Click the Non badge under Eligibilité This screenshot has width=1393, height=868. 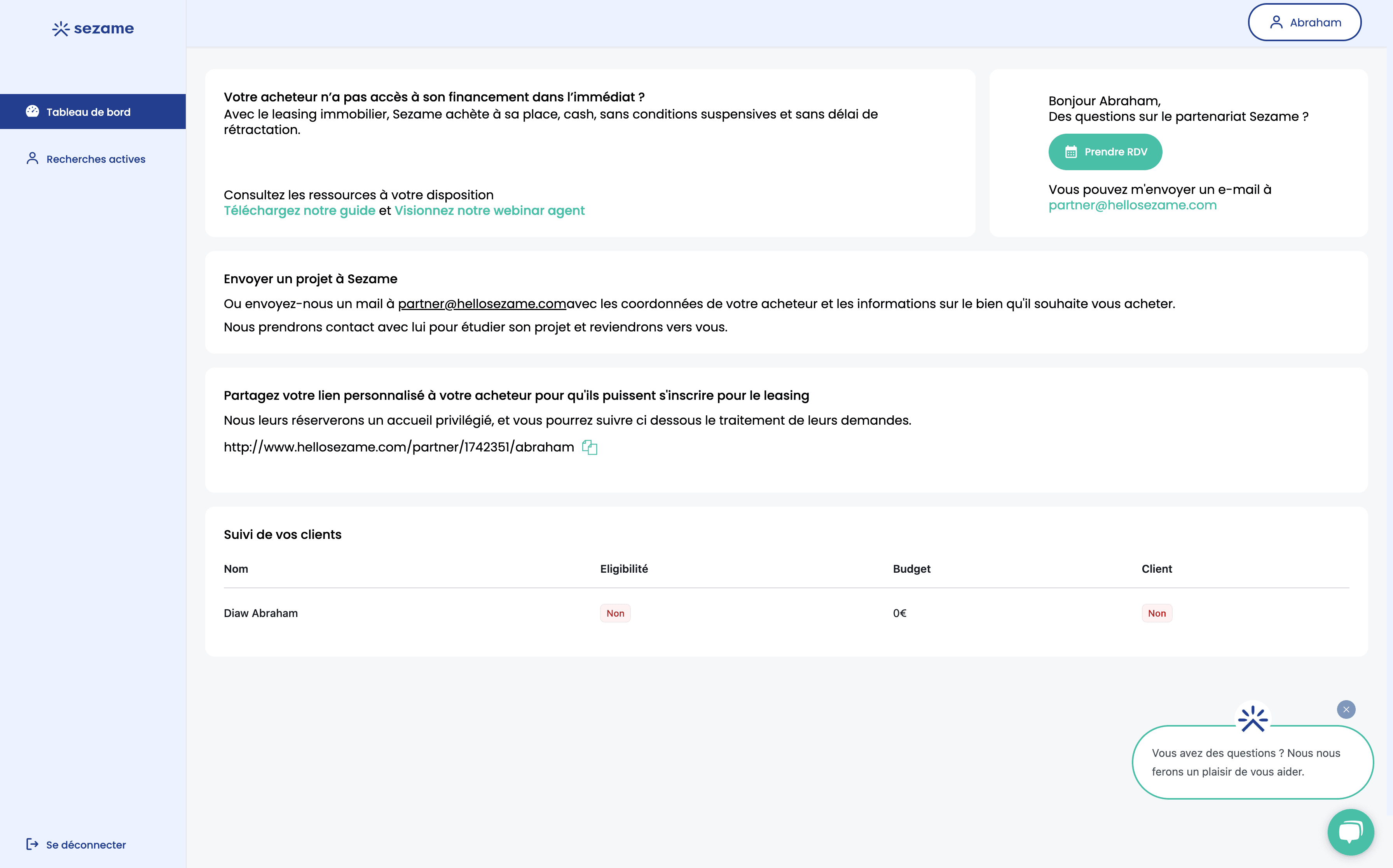click(x=615, y=613)
